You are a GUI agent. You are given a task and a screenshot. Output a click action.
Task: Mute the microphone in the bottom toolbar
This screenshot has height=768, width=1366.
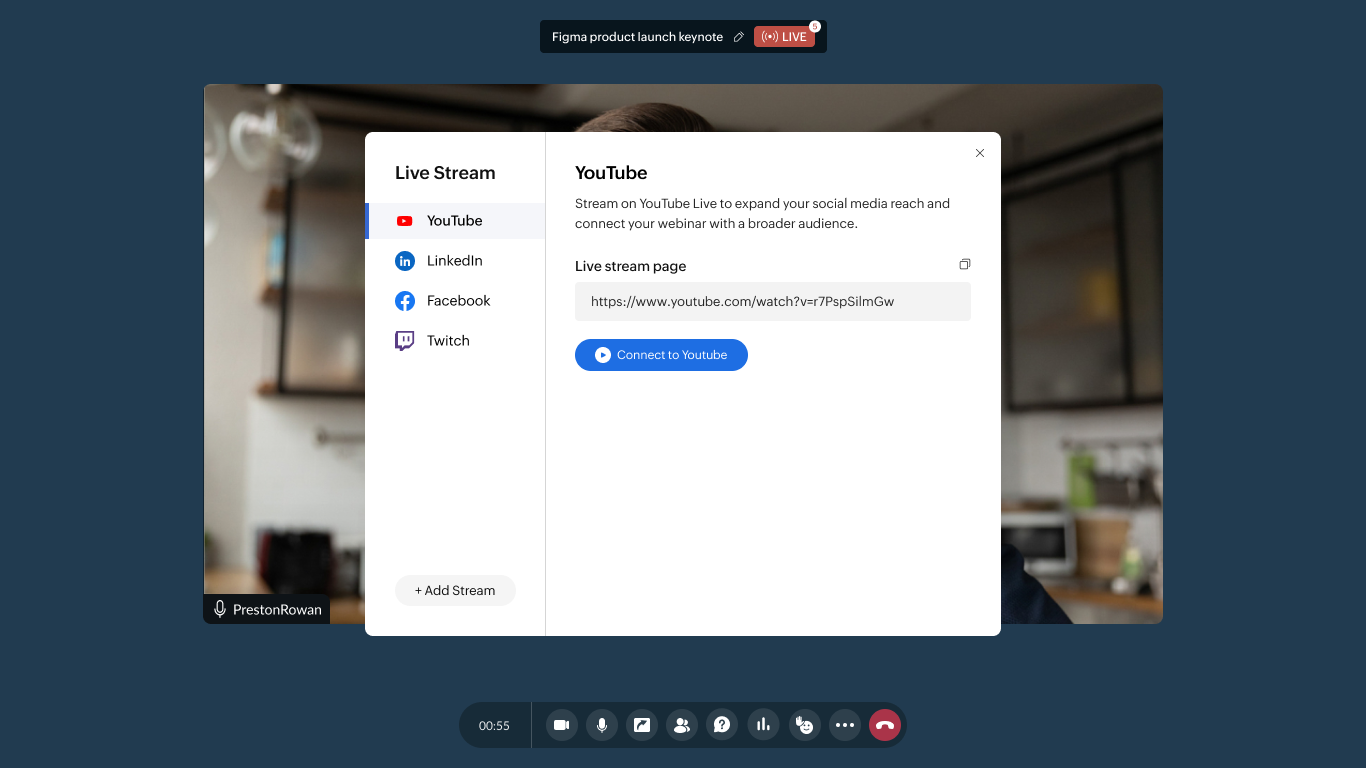coord(602,725)
